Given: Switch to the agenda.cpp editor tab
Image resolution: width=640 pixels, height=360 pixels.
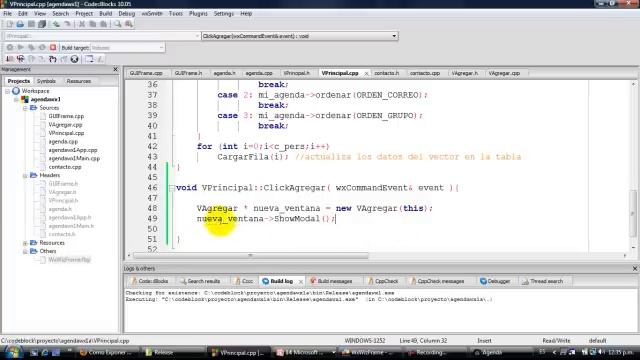Looking at the screenshot, I should point(259,73).
